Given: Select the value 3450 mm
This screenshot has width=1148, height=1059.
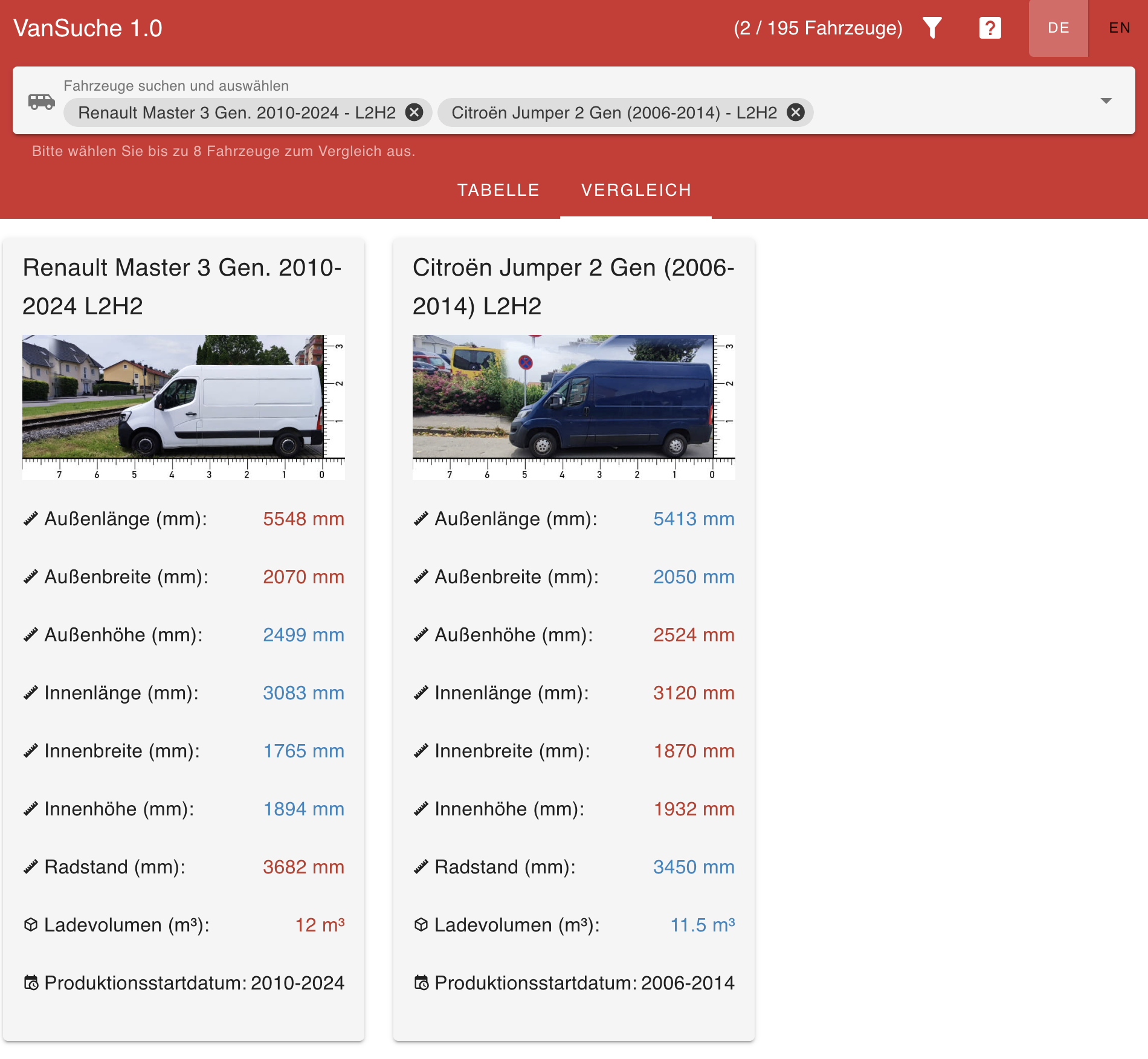Looking at the screenshot, I should click(x=694, y=867).
